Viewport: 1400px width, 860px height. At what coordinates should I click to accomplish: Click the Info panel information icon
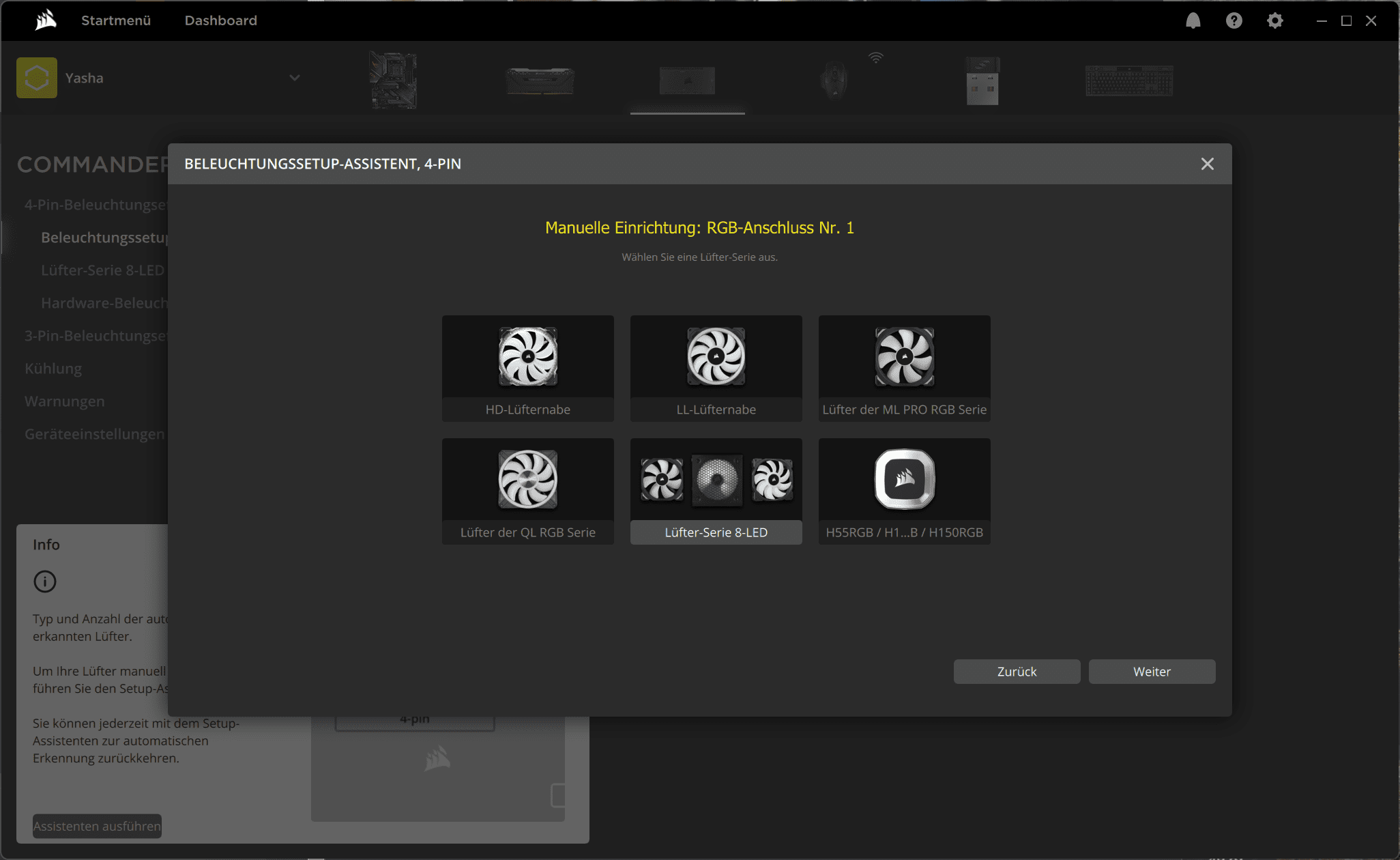point(45,582)
